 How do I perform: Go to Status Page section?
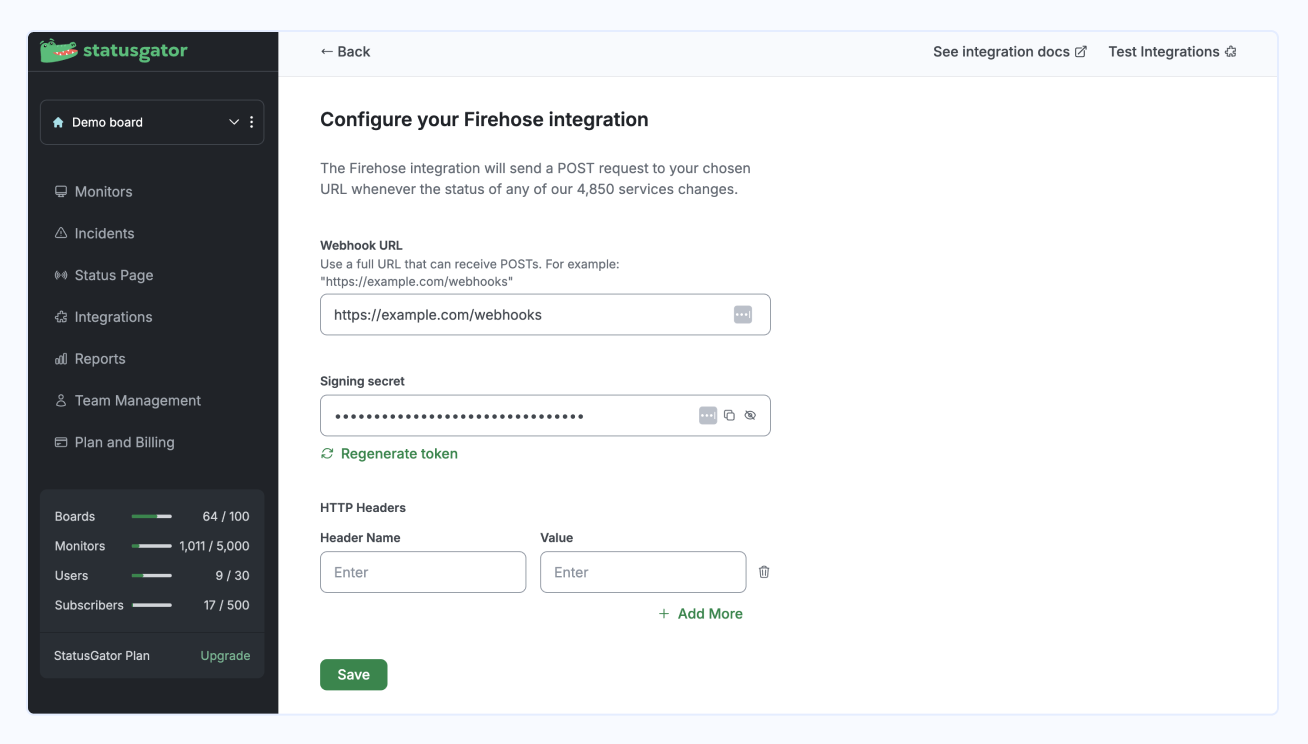(x=114, y=275)
